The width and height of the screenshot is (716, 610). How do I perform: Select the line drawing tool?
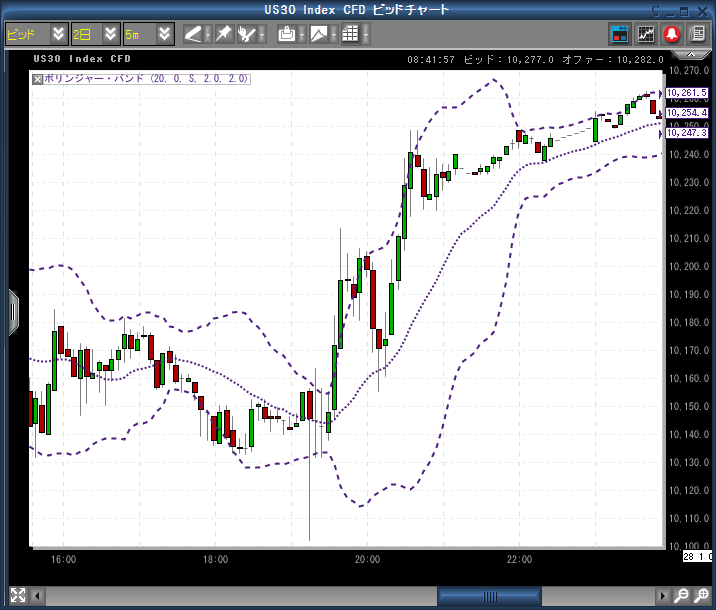pyautogui.click(x=193, y=34)
